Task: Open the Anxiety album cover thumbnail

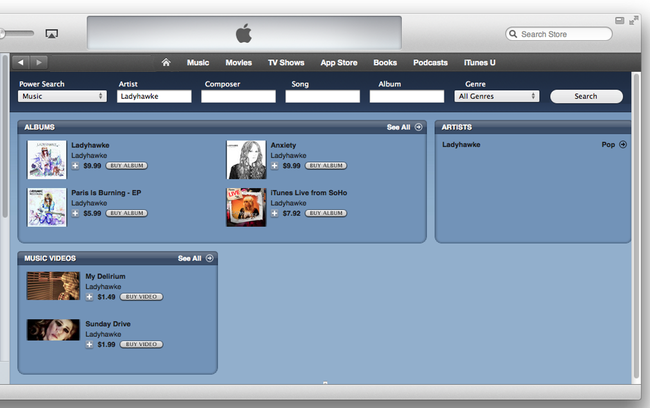Action: coord(246,160)
